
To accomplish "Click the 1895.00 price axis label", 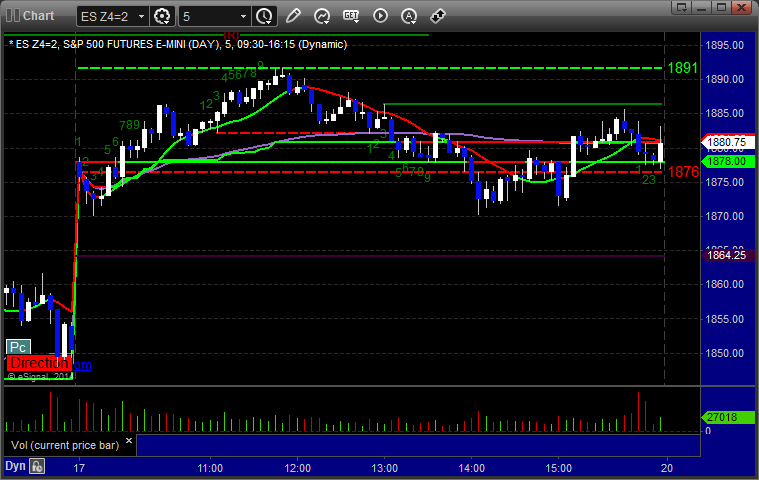I will point(725,45).
